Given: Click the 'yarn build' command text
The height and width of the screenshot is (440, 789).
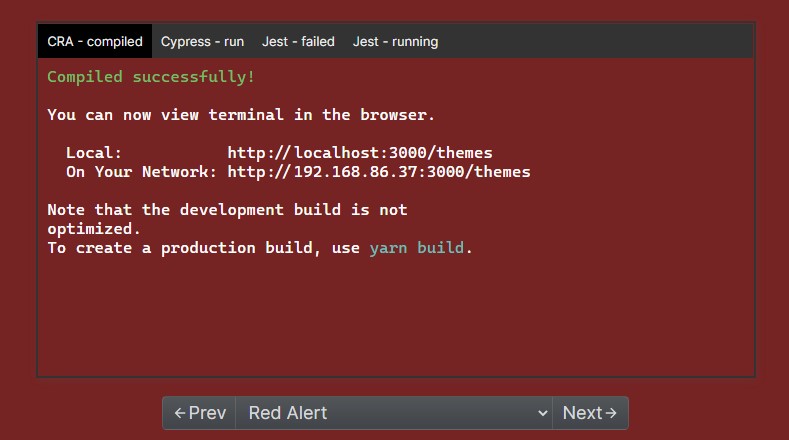Looking at the screenshot, I should click(x=417, y=248).
